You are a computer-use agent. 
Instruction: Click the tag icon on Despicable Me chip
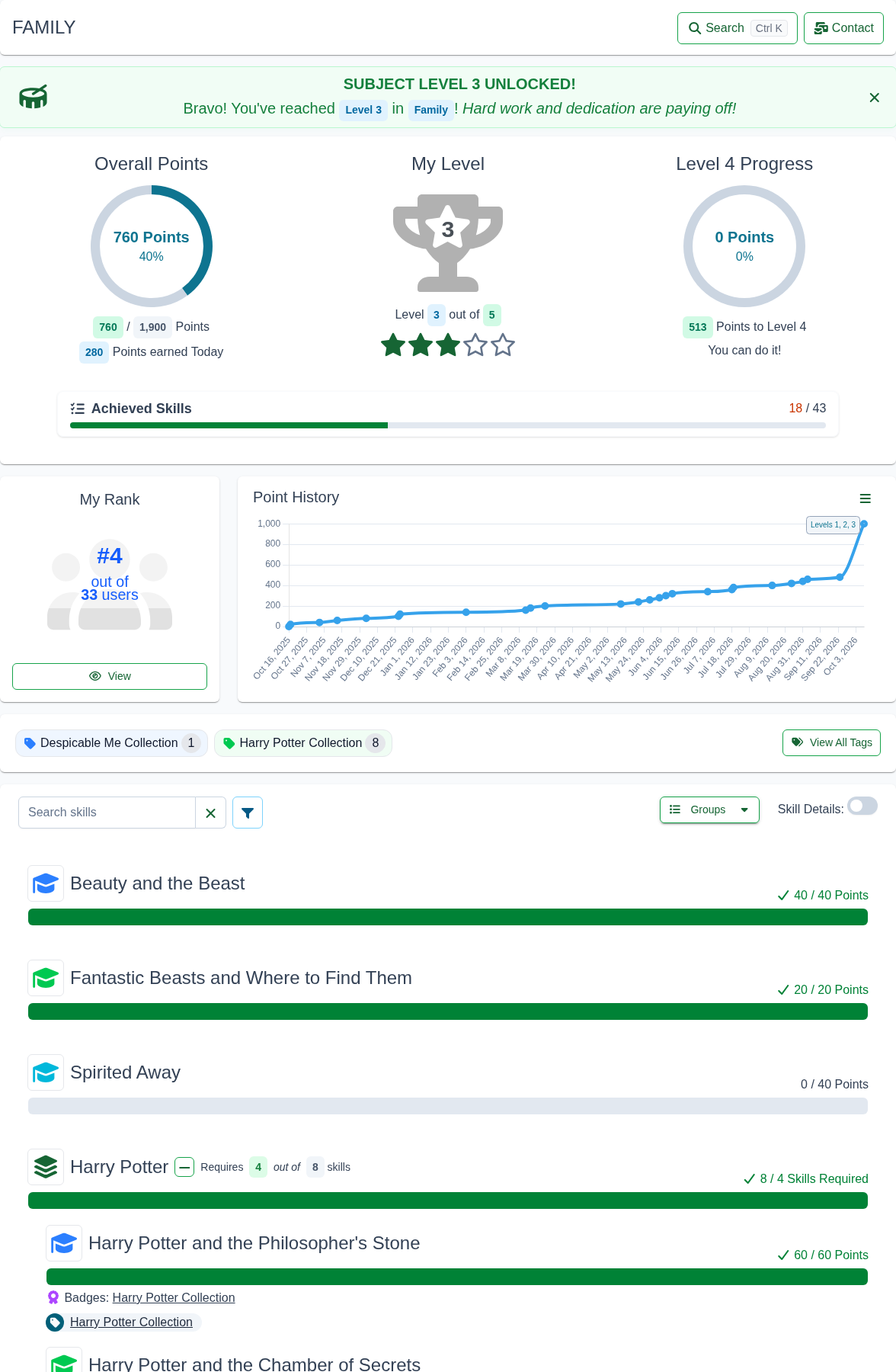pyautogui.click(x=30, y=743)
